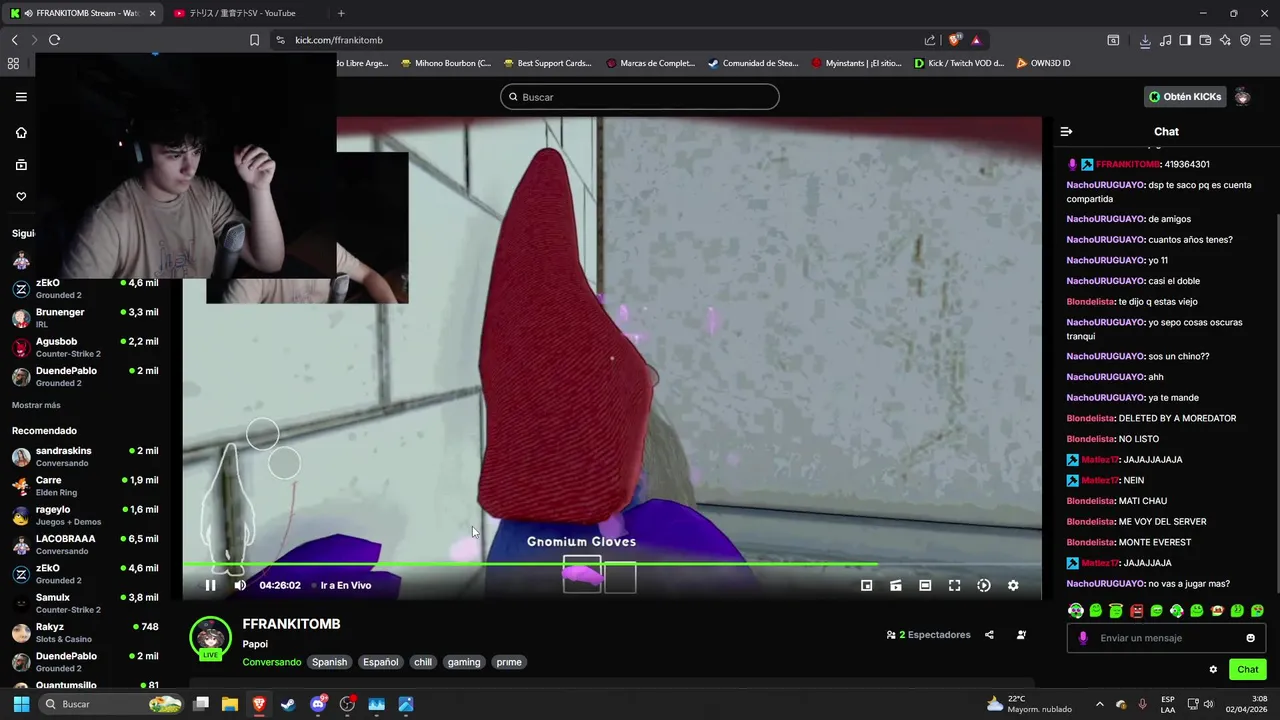Screen dimensions: 1280x720
Task: Open File Explorer on taskbar
Action: pyautogui.click(x=229, y=704)
